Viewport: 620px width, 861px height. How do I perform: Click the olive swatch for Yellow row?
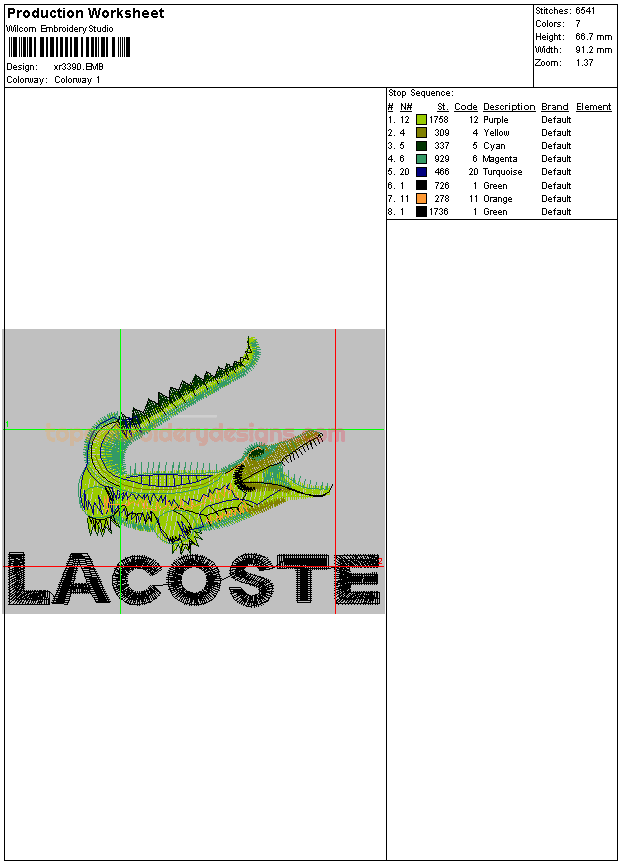[x=421, y=133]
